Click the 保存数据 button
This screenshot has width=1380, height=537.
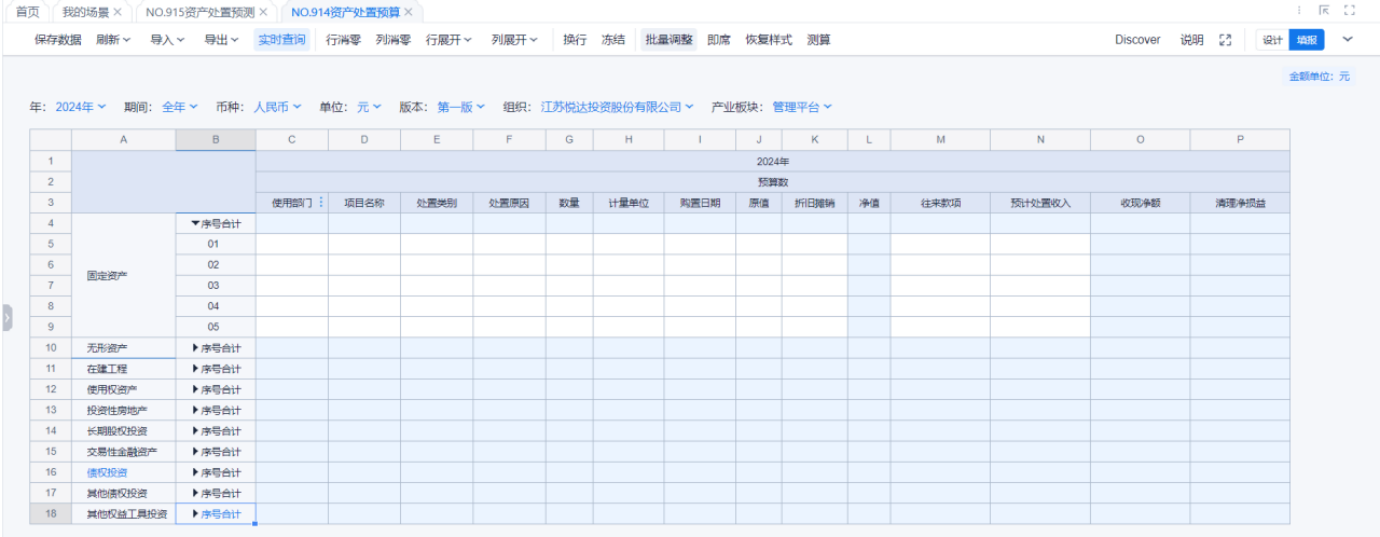[x=58, y=40]
